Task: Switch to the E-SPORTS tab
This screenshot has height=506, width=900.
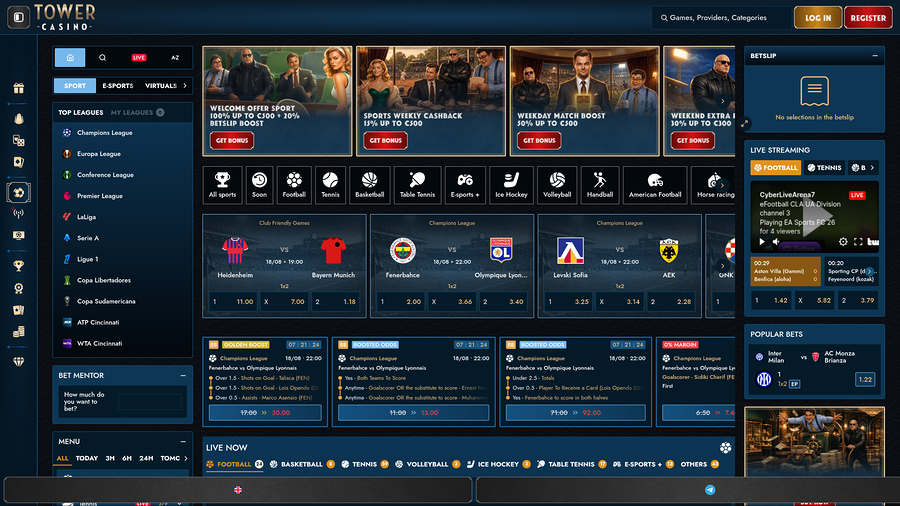Action: click(118, 85)
